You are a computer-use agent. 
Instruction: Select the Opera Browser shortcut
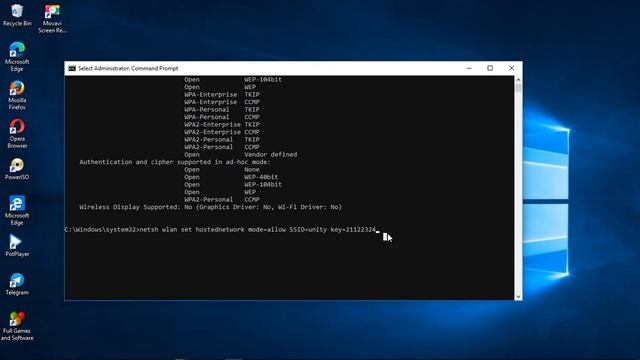click(17, 133)
